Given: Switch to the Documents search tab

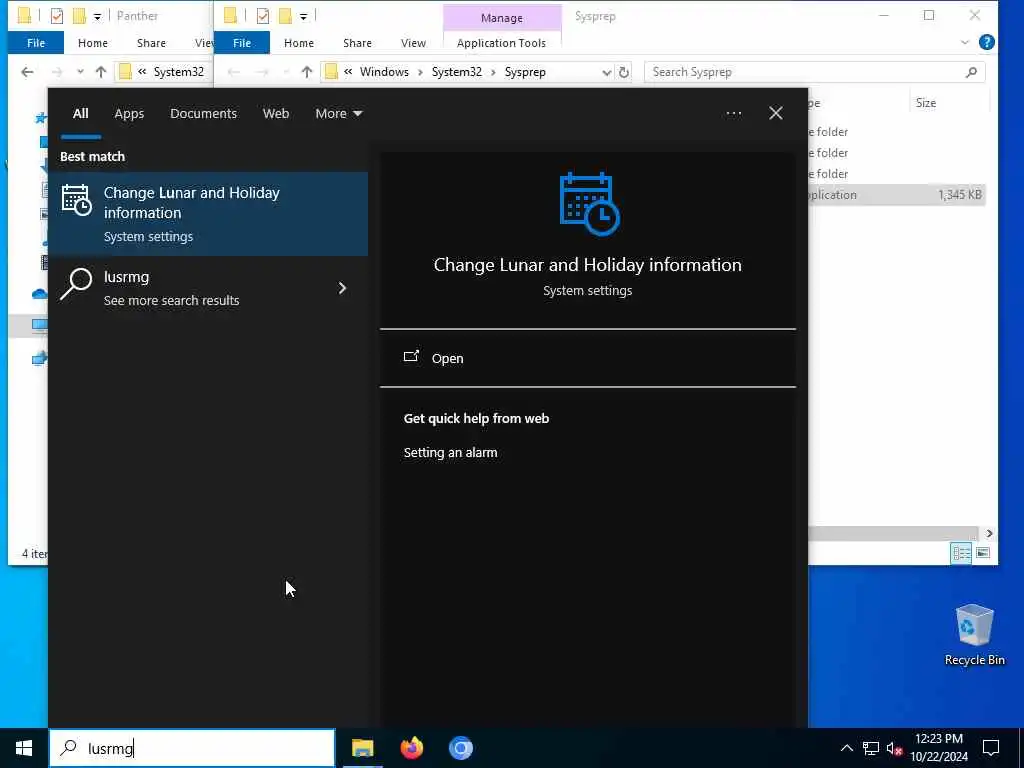Looking at the screenshot, I should 203,114.
